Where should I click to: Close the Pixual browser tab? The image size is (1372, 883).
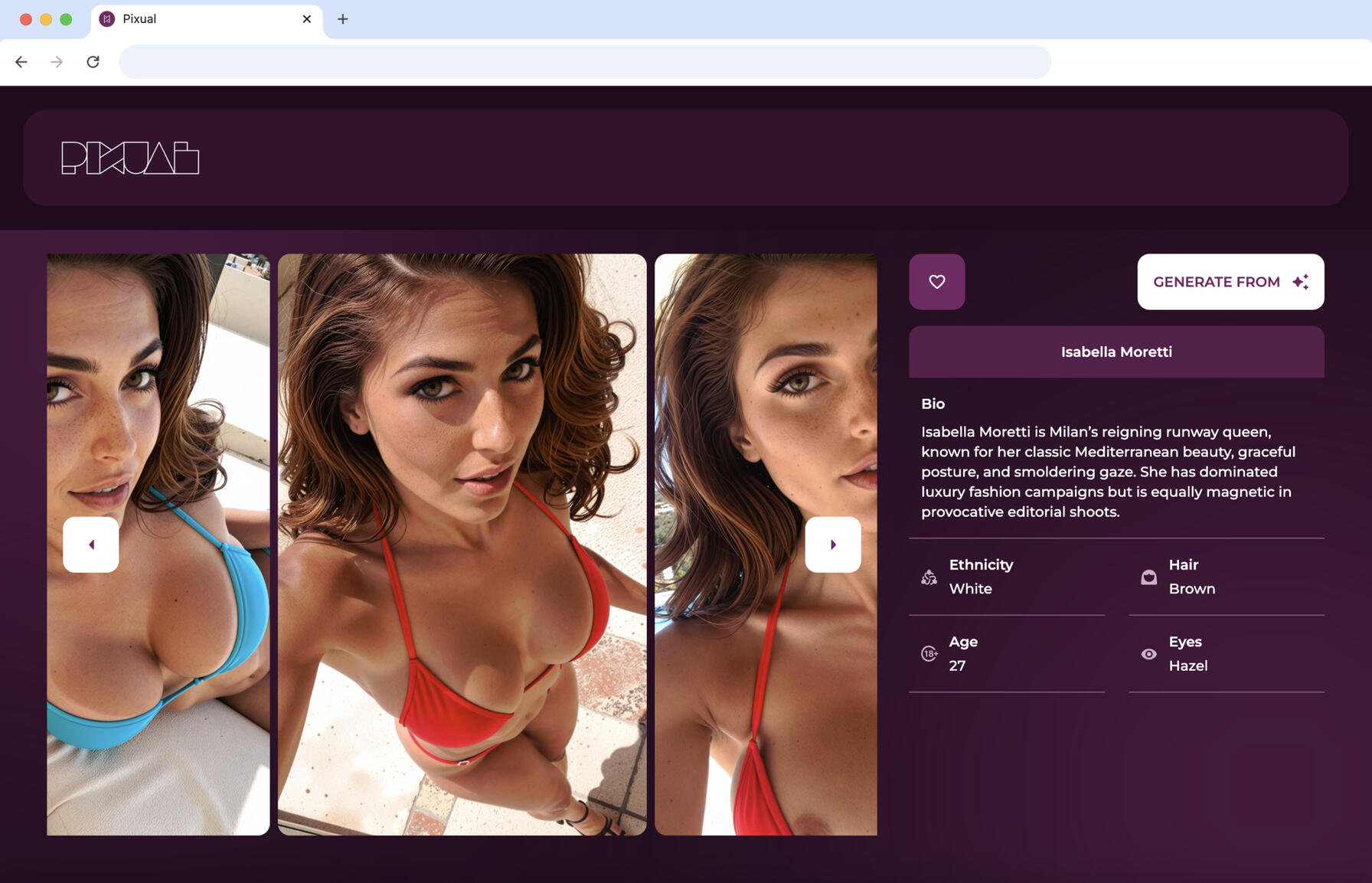tap(307, 19)
